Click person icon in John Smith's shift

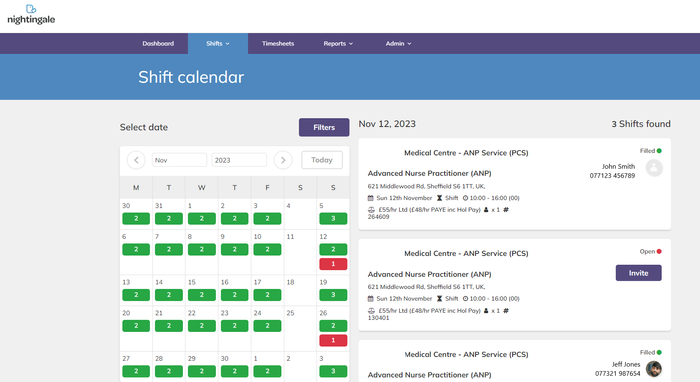[x=486, y=209]
